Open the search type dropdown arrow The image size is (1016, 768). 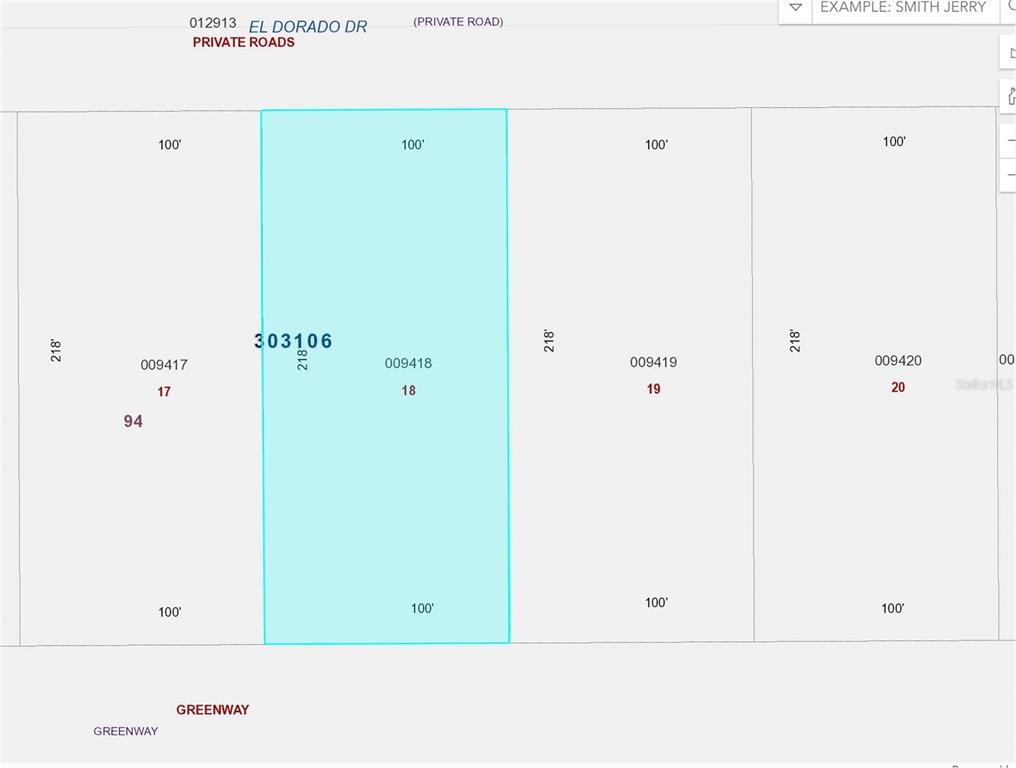(795, 8)
